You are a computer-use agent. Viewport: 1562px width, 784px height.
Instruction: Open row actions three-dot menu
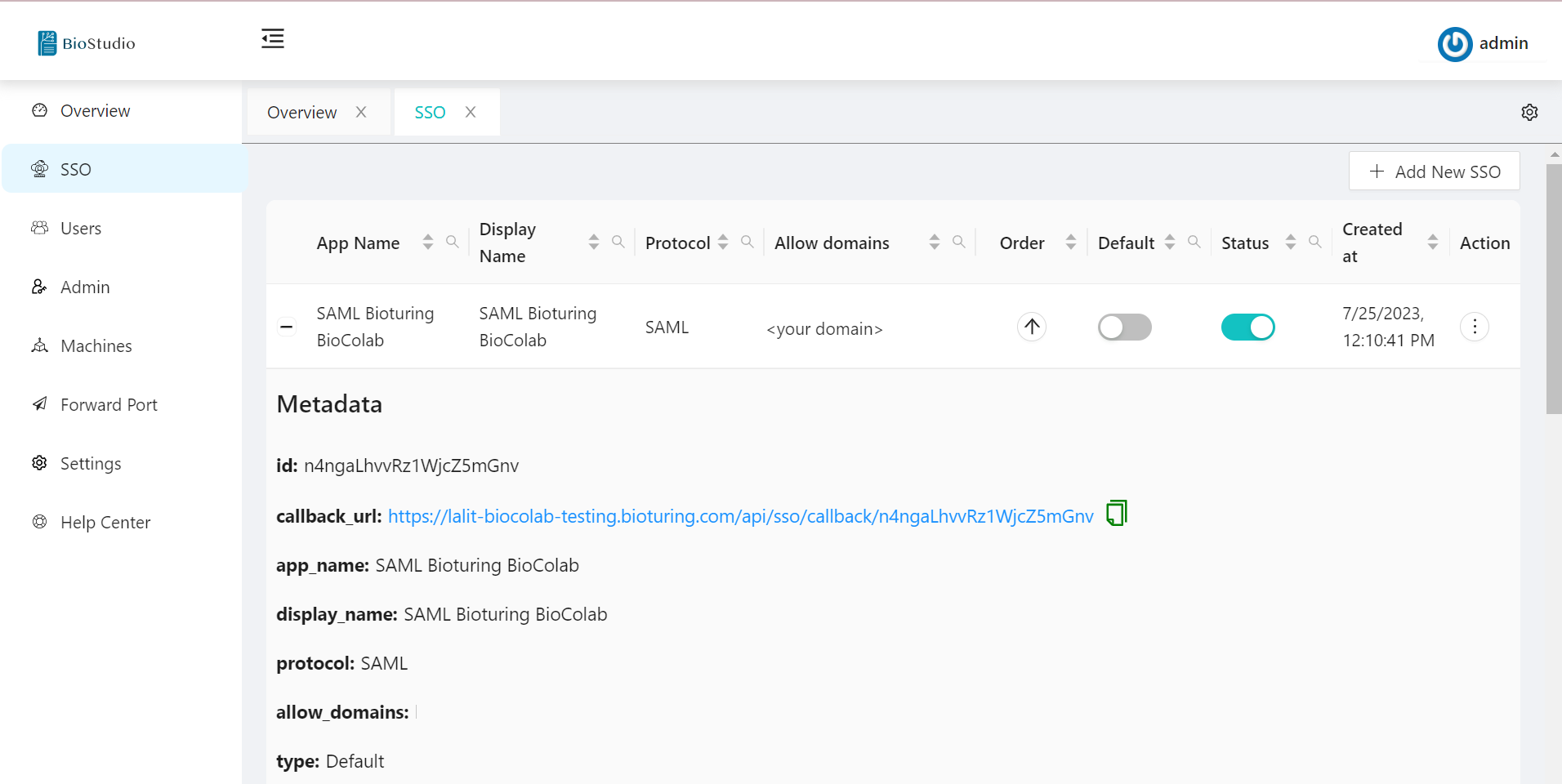[x=1475, y=327]
